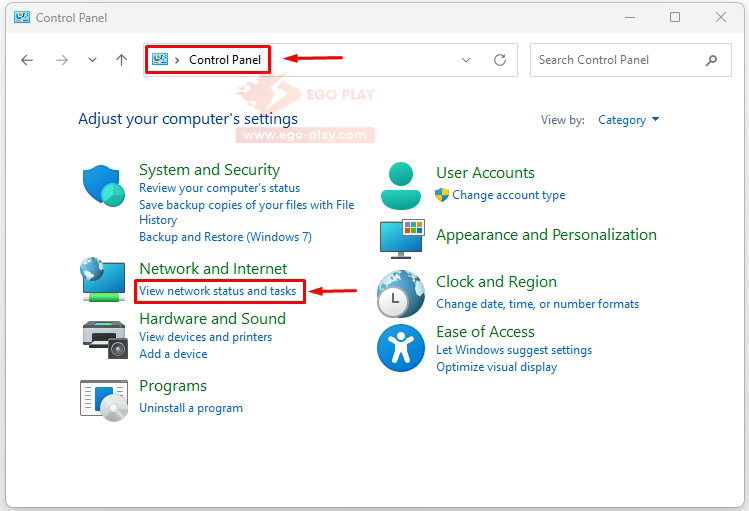Image resolution: width=749 pixels, height=511 pixels.
Task: Click the Control Panel icon in the title bar
Action: point(22,18)
